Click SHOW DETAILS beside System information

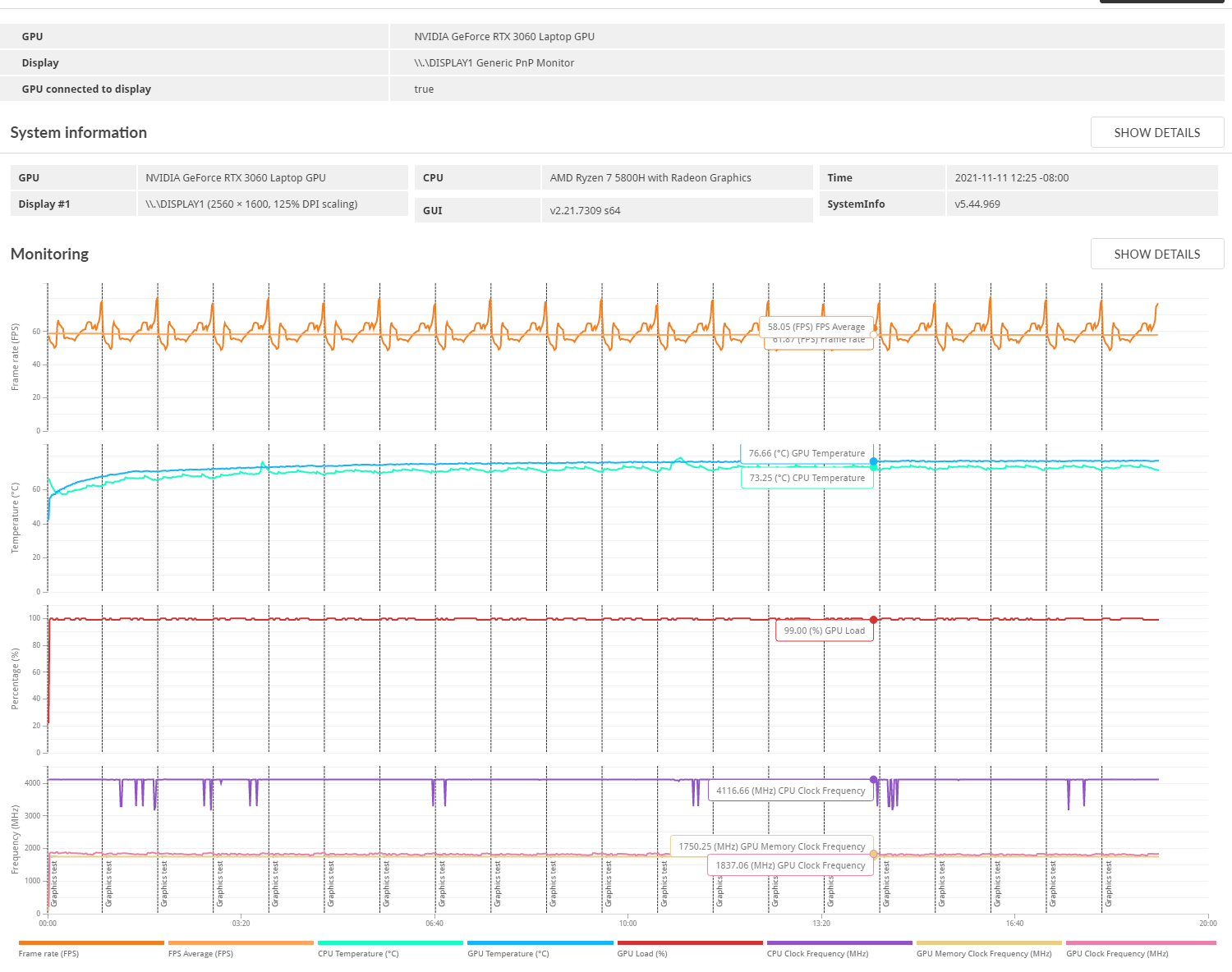pyautogui.click(x=1156, y=133)
